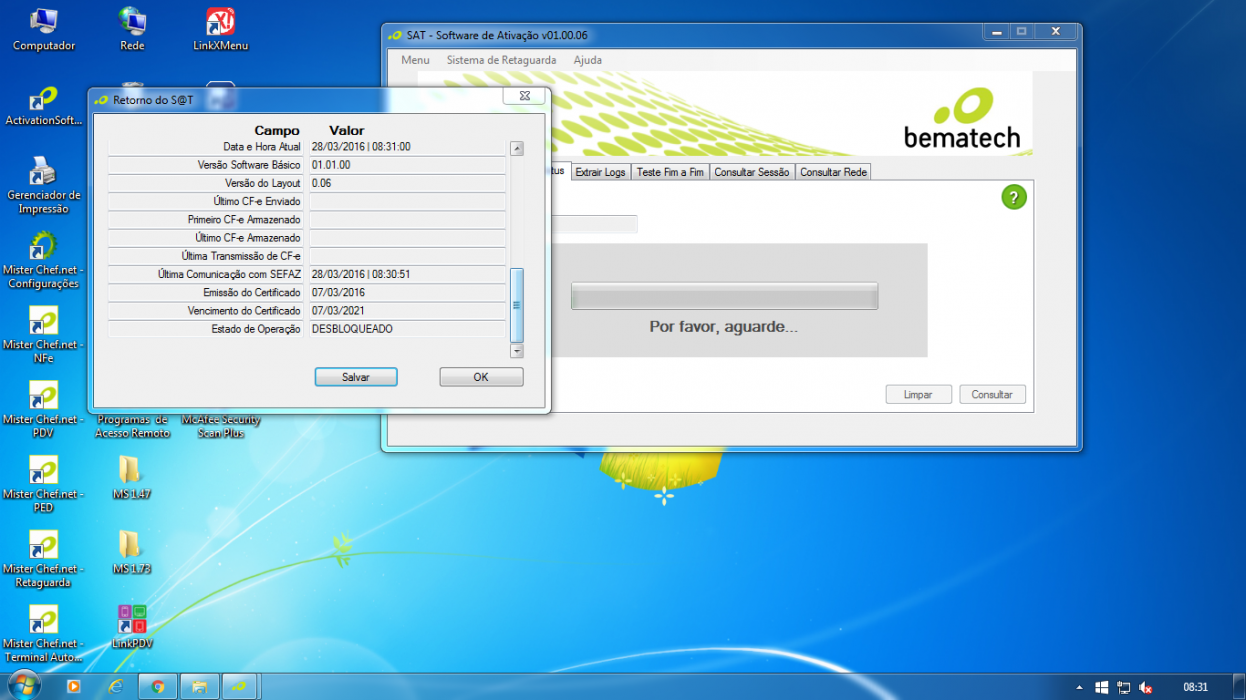The height and width of the screenshot is (700, 1246).
Task: Open Google Chrome from the taskbar
Action: (157, 686)
